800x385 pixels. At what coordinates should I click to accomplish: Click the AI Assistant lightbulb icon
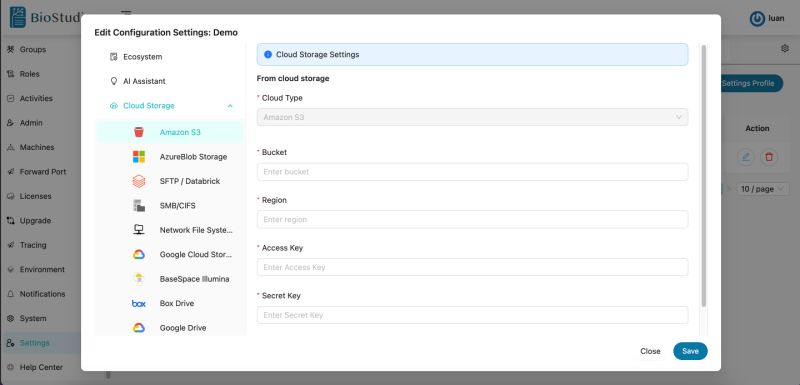pos(114,81)
